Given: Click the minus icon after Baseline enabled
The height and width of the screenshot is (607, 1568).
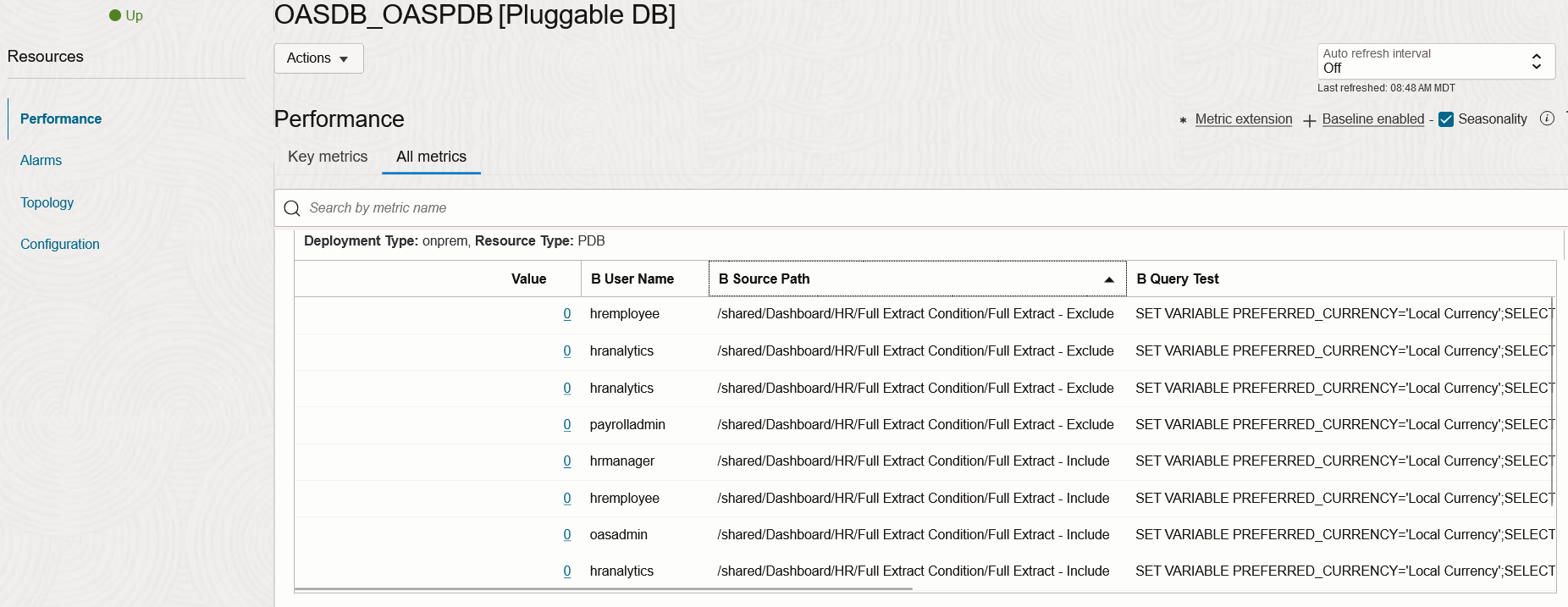Looking at the screenshot, I should (x=1430, y=119).
